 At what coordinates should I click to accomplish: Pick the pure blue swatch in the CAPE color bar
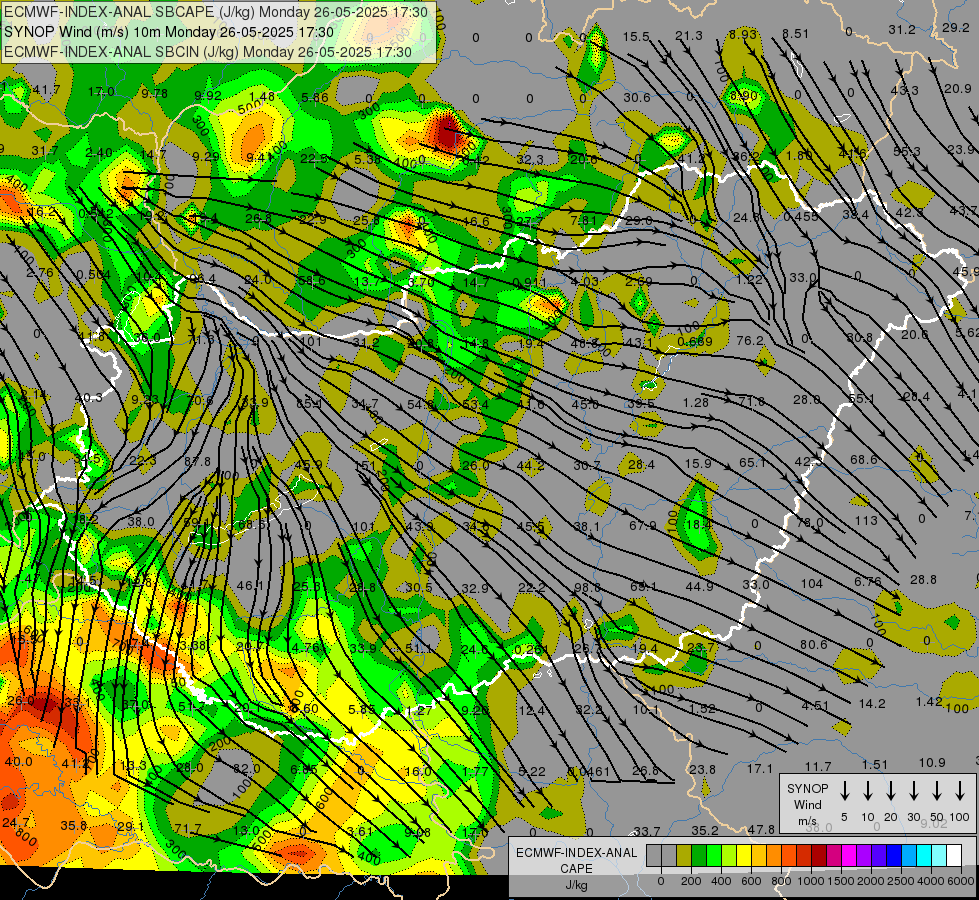pyautogui.click(x=893, y=855)
